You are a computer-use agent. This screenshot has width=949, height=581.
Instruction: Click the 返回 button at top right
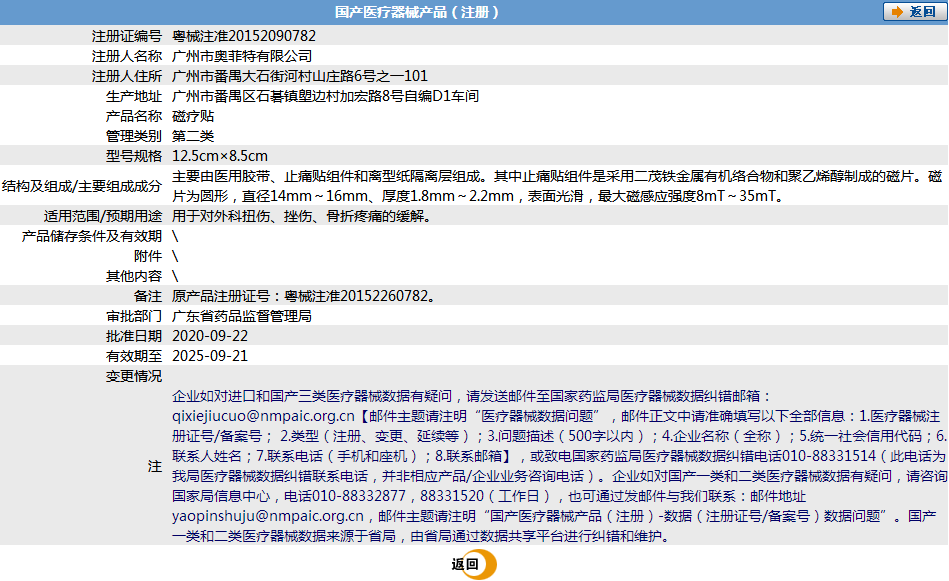coord(915,11)
